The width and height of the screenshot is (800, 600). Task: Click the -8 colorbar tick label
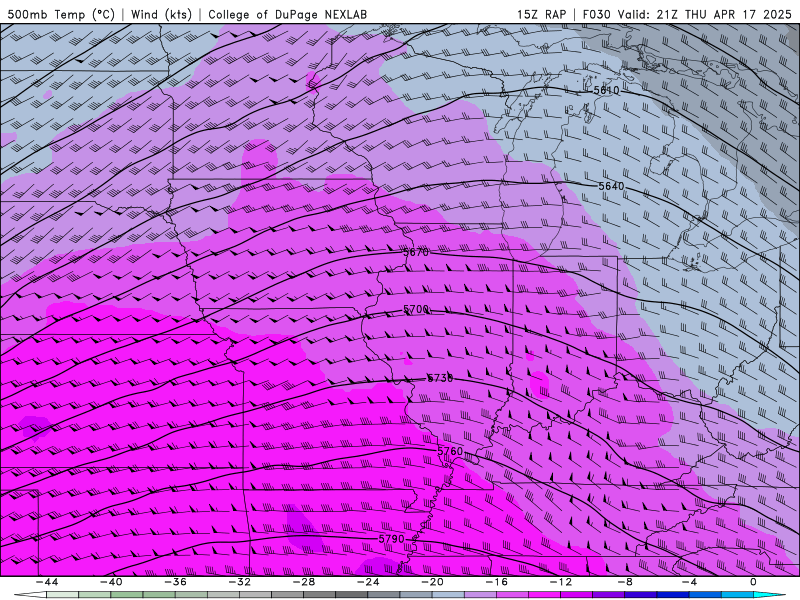pyautogui.click(x=624, y=582)
